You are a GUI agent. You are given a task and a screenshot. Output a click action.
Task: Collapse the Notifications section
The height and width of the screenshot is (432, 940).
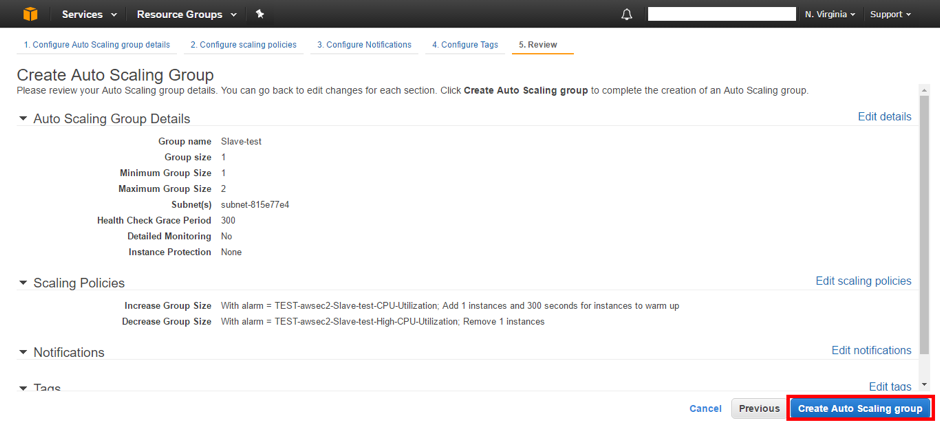pos(24,352)
